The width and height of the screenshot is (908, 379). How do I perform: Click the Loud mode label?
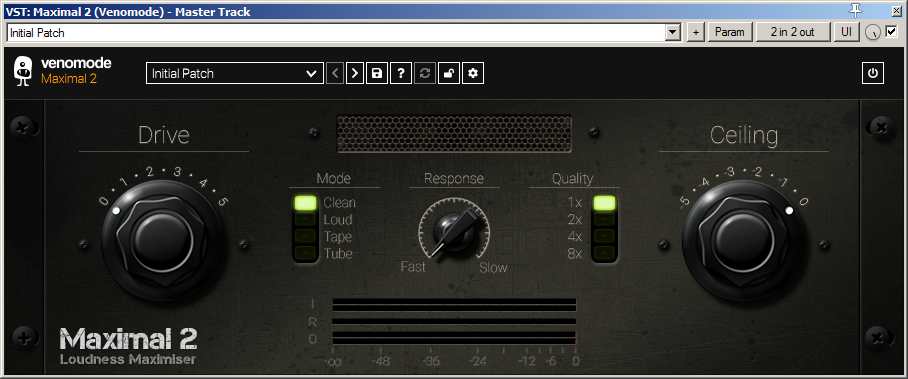(338, 220)
